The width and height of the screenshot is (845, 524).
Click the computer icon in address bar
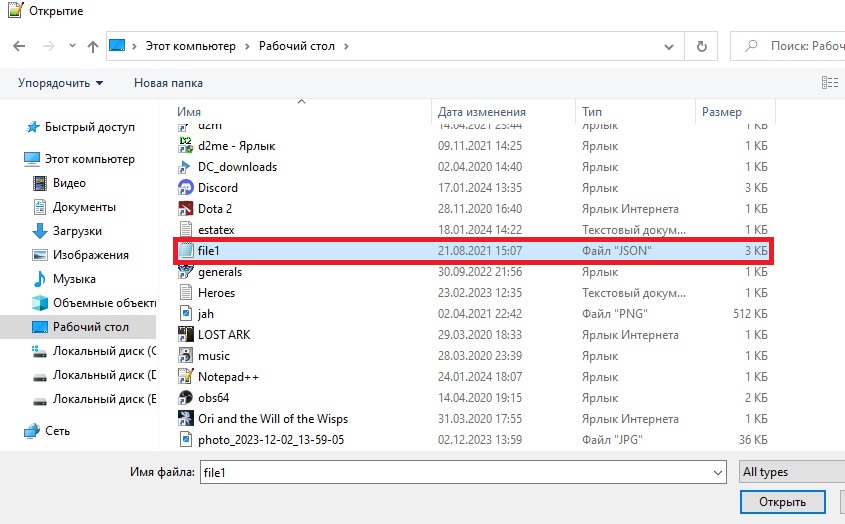click(117, 46)
